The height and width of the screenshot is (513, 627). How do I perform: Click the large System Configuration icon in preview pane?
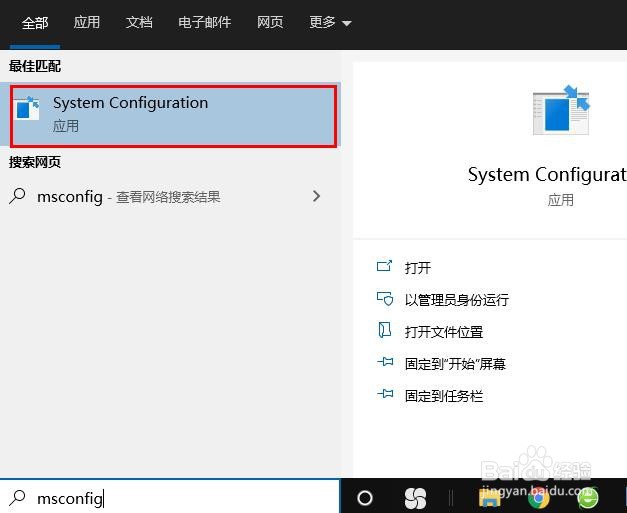point(561,110)
